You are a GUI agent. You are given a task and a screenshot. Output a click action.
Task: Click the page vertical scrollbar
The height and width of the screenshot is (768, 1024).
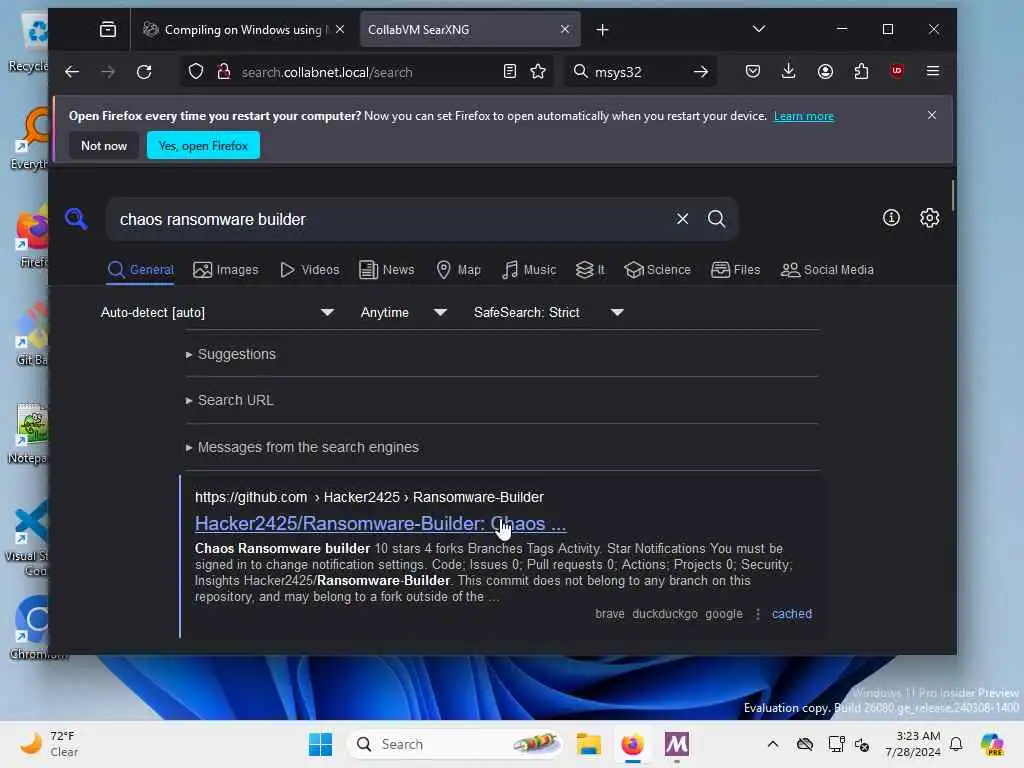[953, 195]
